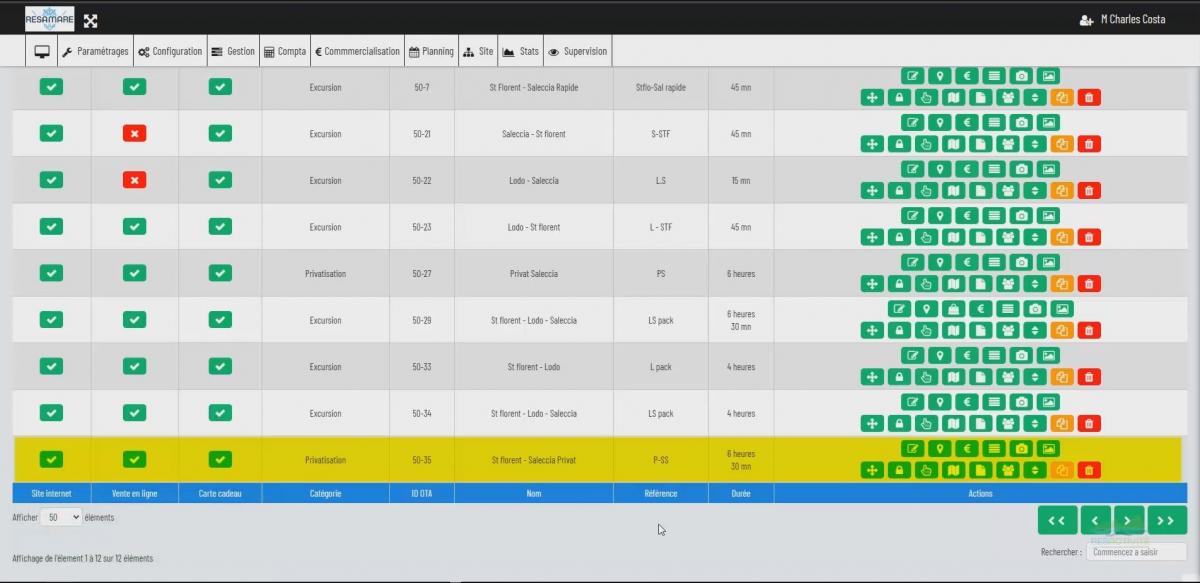1200x583 pixels.
Task: Click user add icon beside M Charles Costa
Action: click(x=1086, y=20)
